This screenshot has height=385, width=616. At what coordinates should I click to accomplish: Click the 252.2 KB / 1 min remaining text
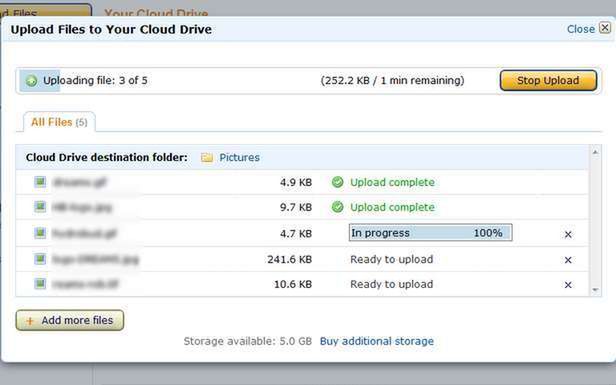point(392,81)
